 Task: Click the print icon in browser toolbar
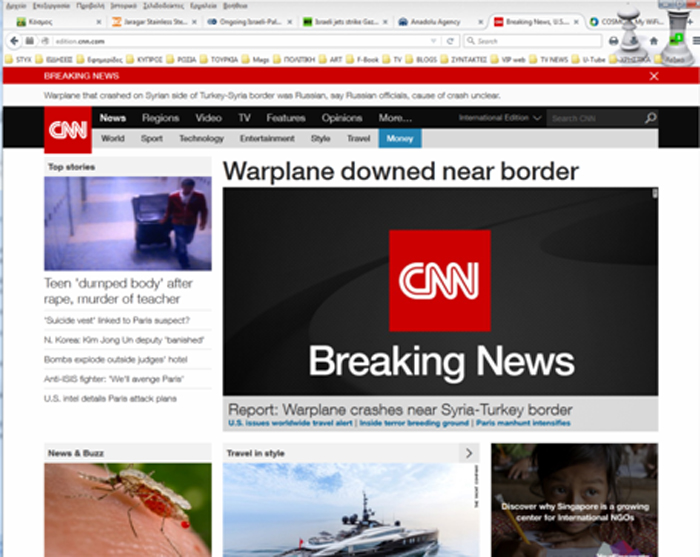[x=613, y=41]
